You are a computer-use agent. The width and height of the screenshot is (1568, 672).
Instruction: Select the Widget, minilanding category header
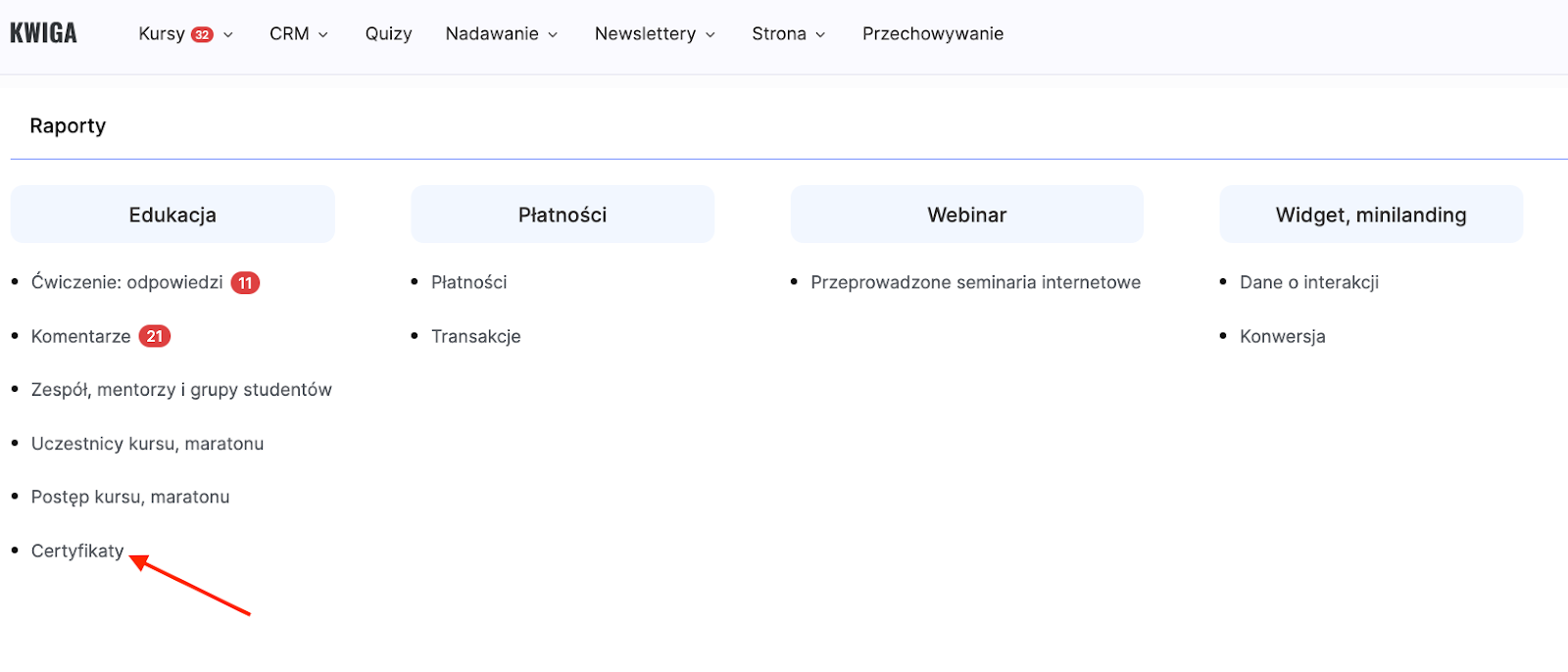[x=1370, y=215]
